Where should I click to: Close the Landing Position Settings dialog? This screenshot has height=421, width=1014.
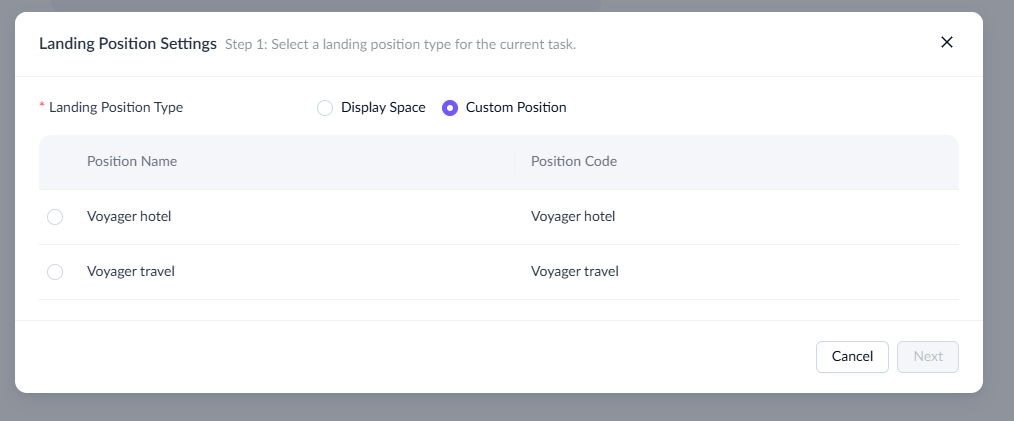click(x=947, y=42)
